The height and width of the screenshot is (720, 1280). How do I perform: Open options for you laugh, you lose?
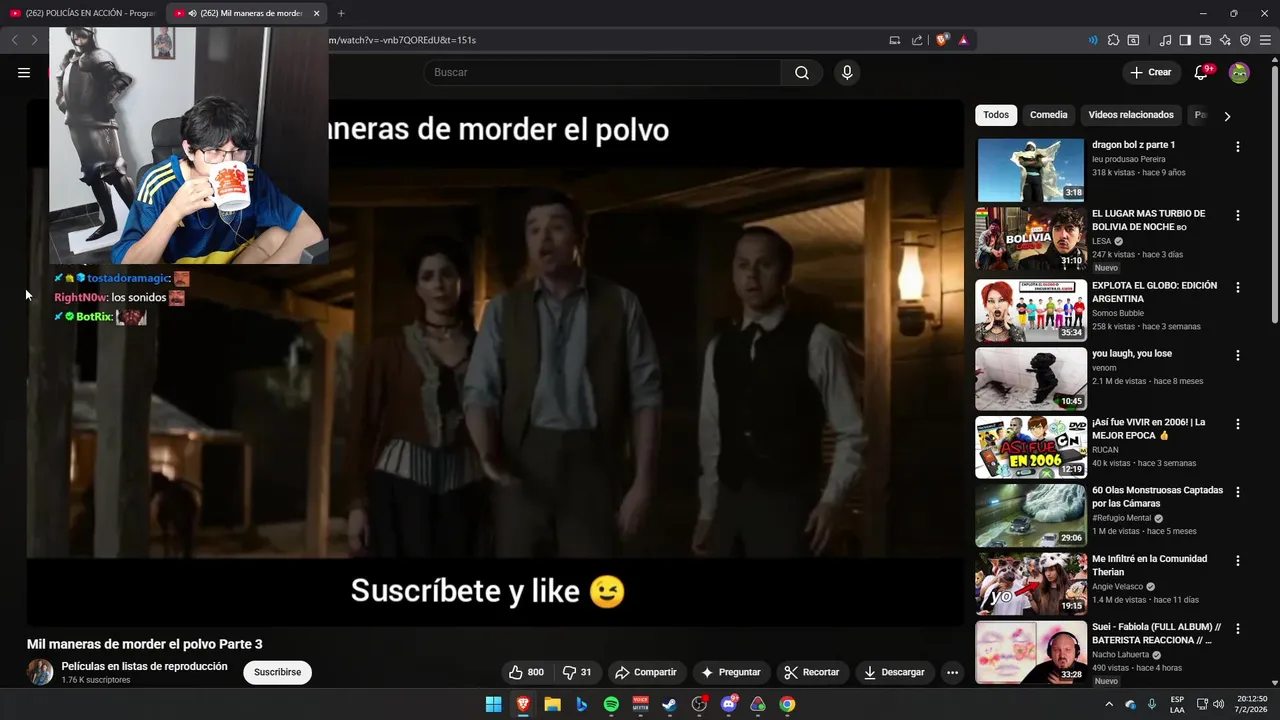click(1238, 355)
